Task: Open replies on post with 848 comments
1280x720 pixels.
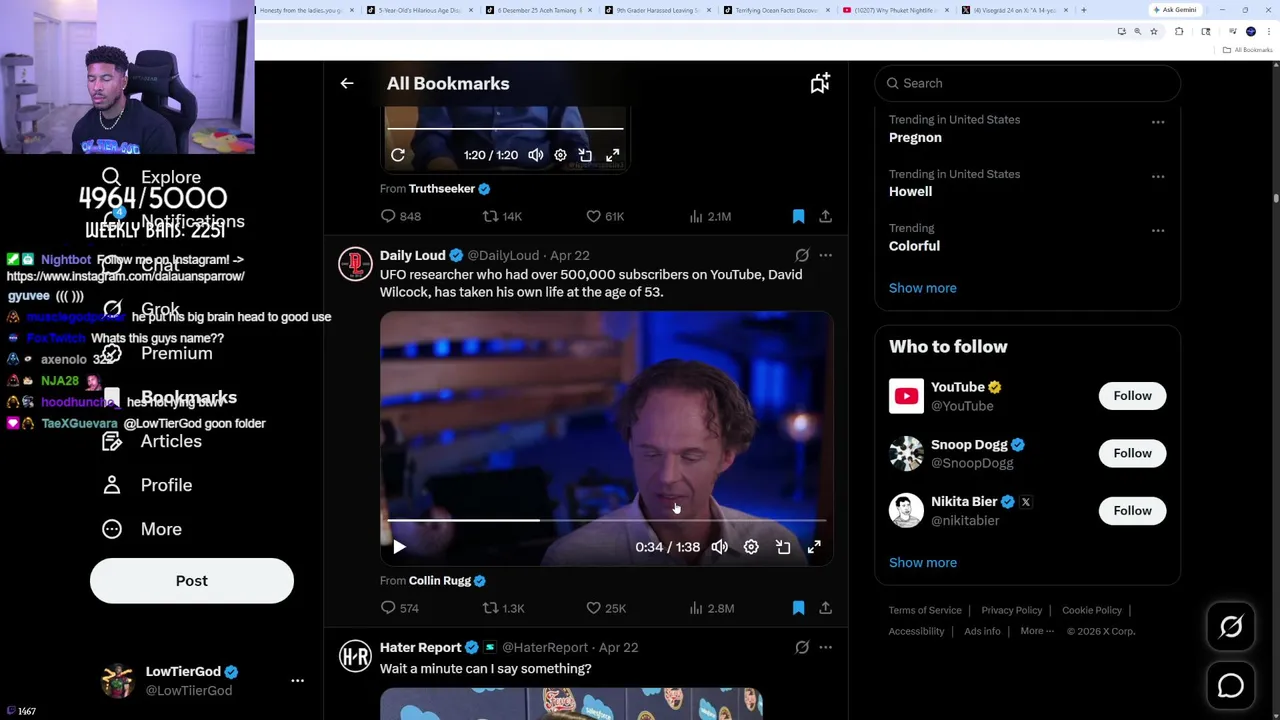Action: coord(400,216)
